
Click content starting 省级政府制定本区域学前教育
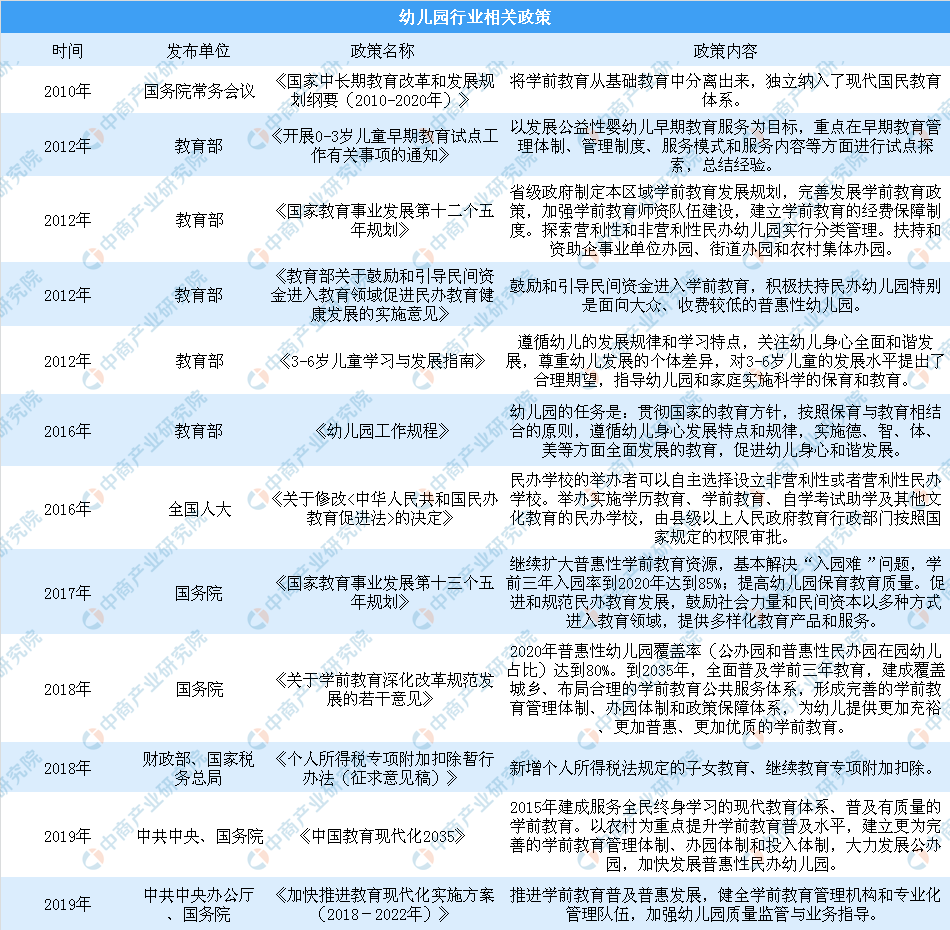point(725,220)
